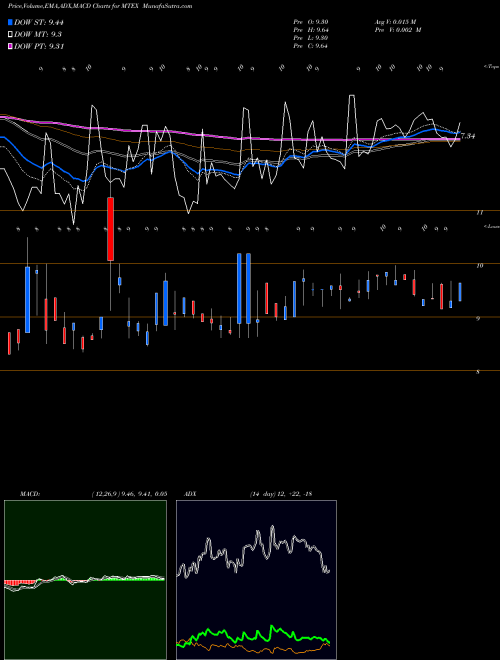The width and height of the screenshot is (500, 660).
Task: Click the large red candlestick
Action: [110, 229]
